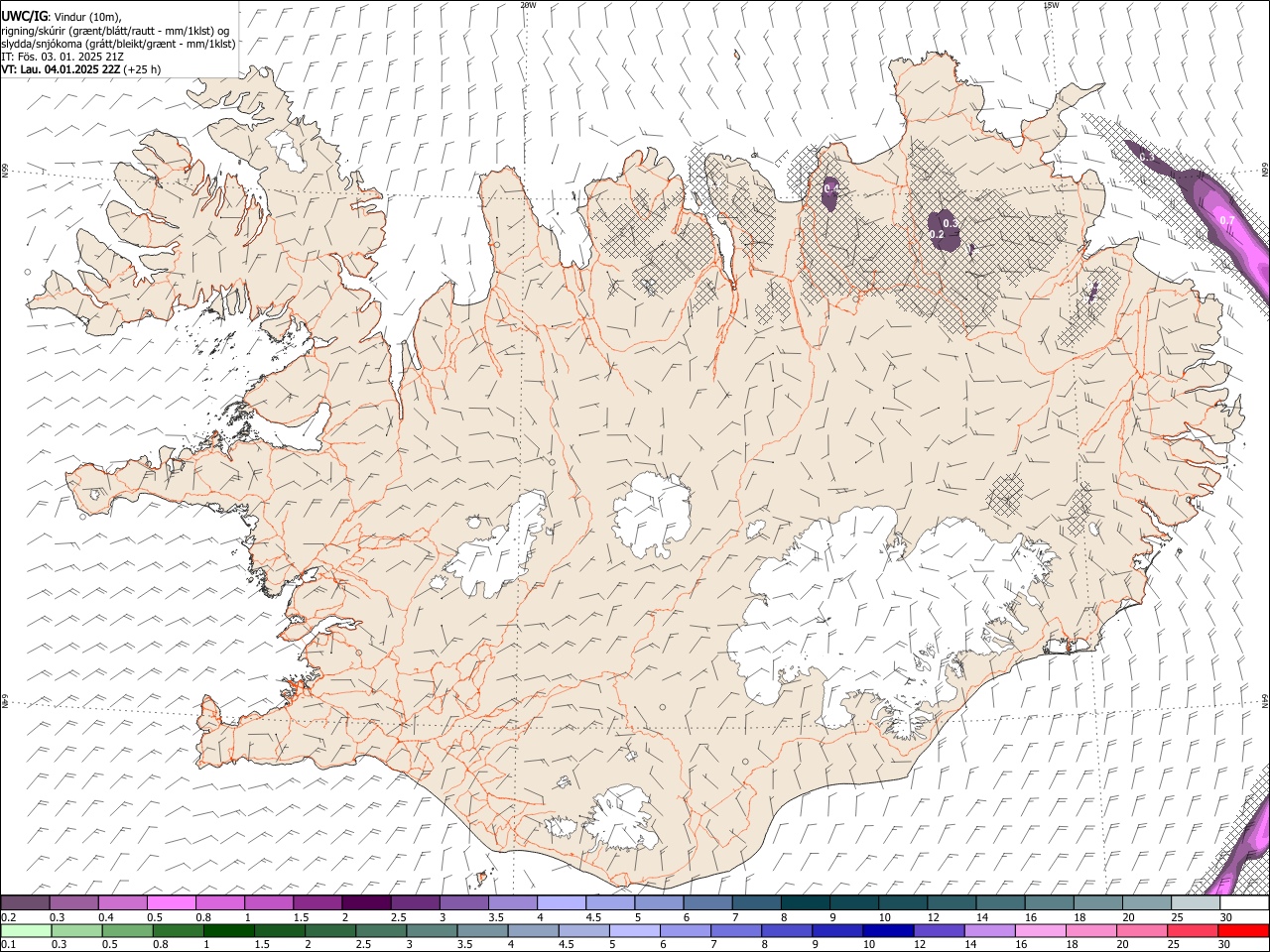Select the 0.5 bright pink swatch in the snow legend

click(171, 903)
